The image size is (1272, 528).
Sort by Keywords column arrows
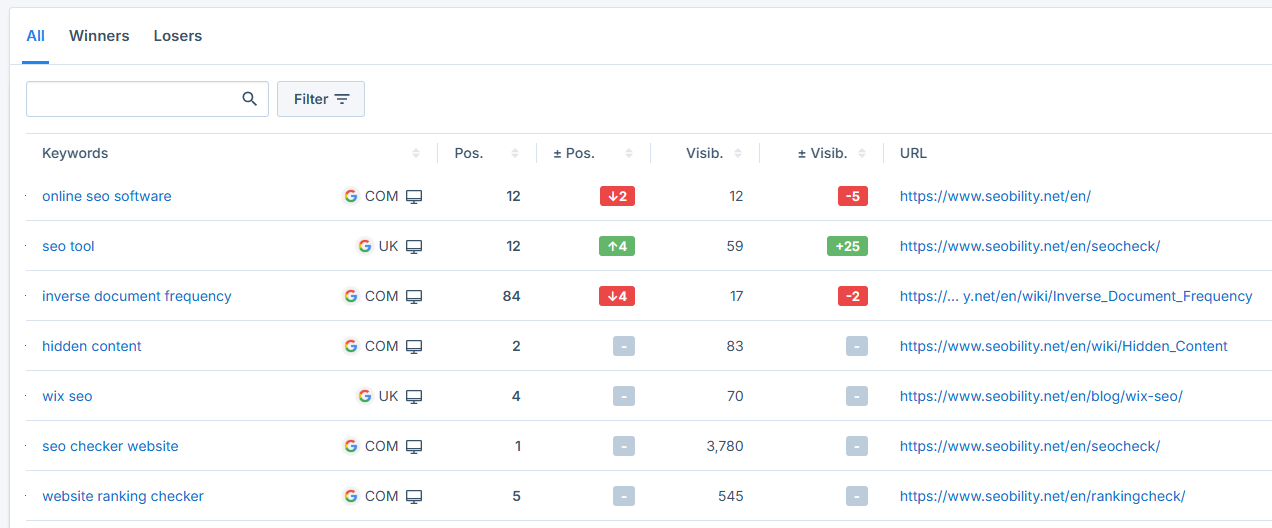(x=416, y=154)
